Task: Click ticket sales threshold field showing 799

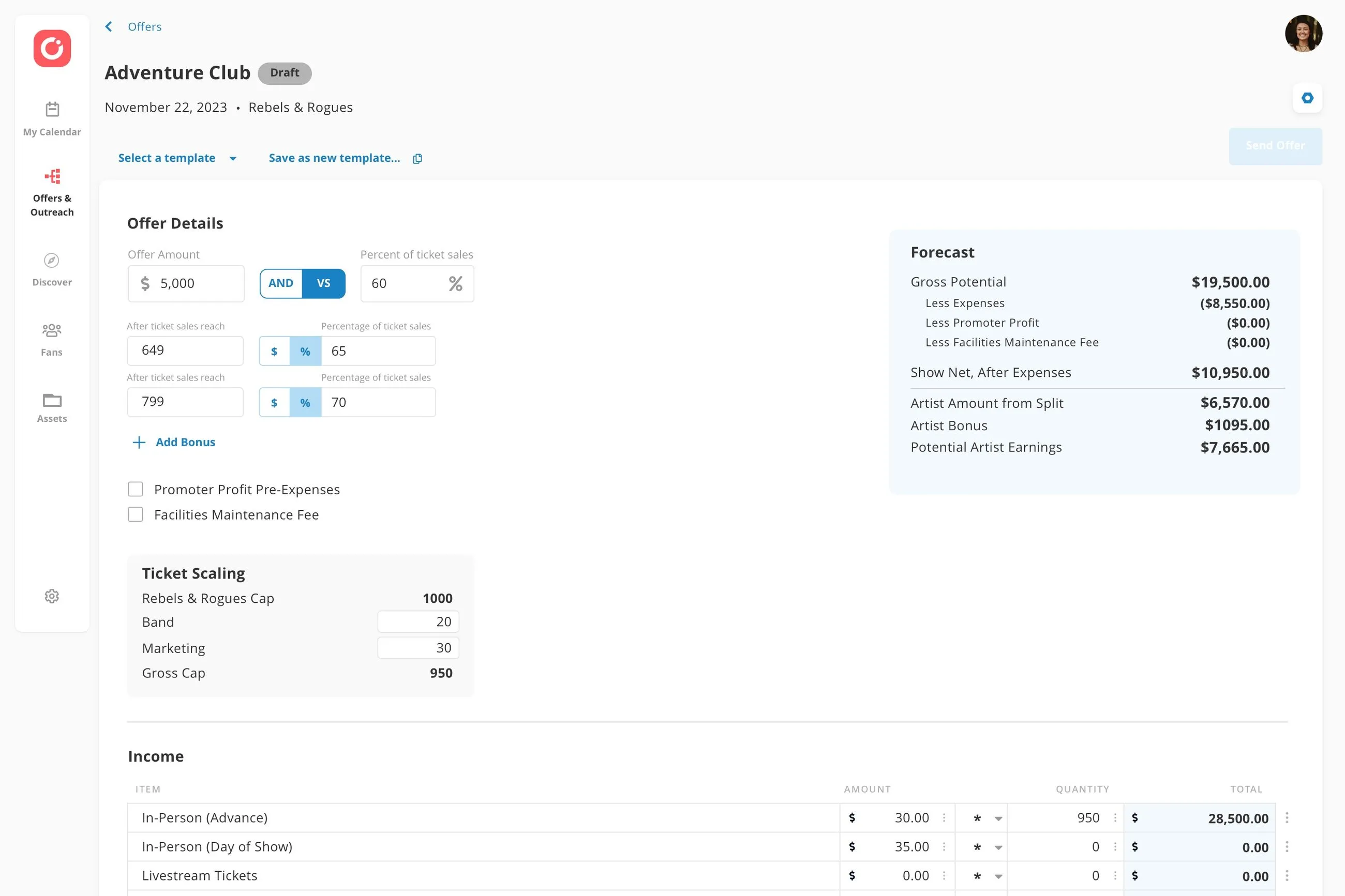Action: (x=185, y=402)
